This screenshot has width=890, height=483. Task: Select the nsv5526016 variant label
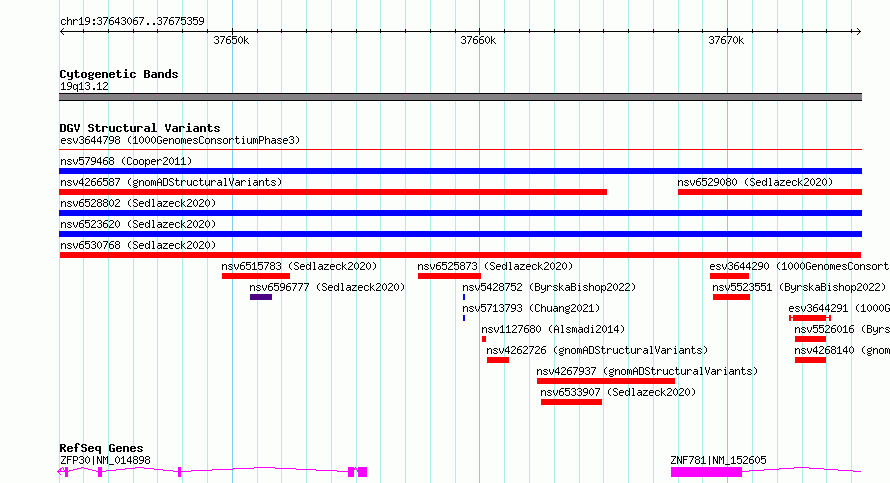click(x=842, y=329)
